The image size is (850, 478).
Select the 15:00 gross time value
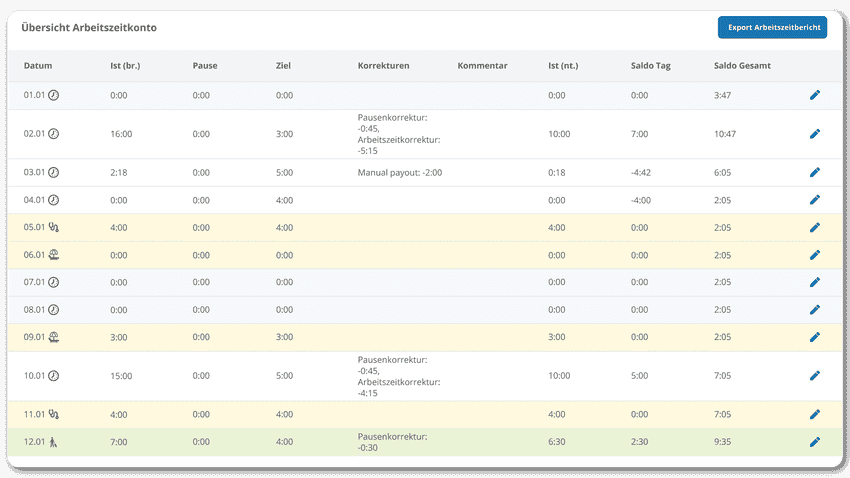pos(121,376)
